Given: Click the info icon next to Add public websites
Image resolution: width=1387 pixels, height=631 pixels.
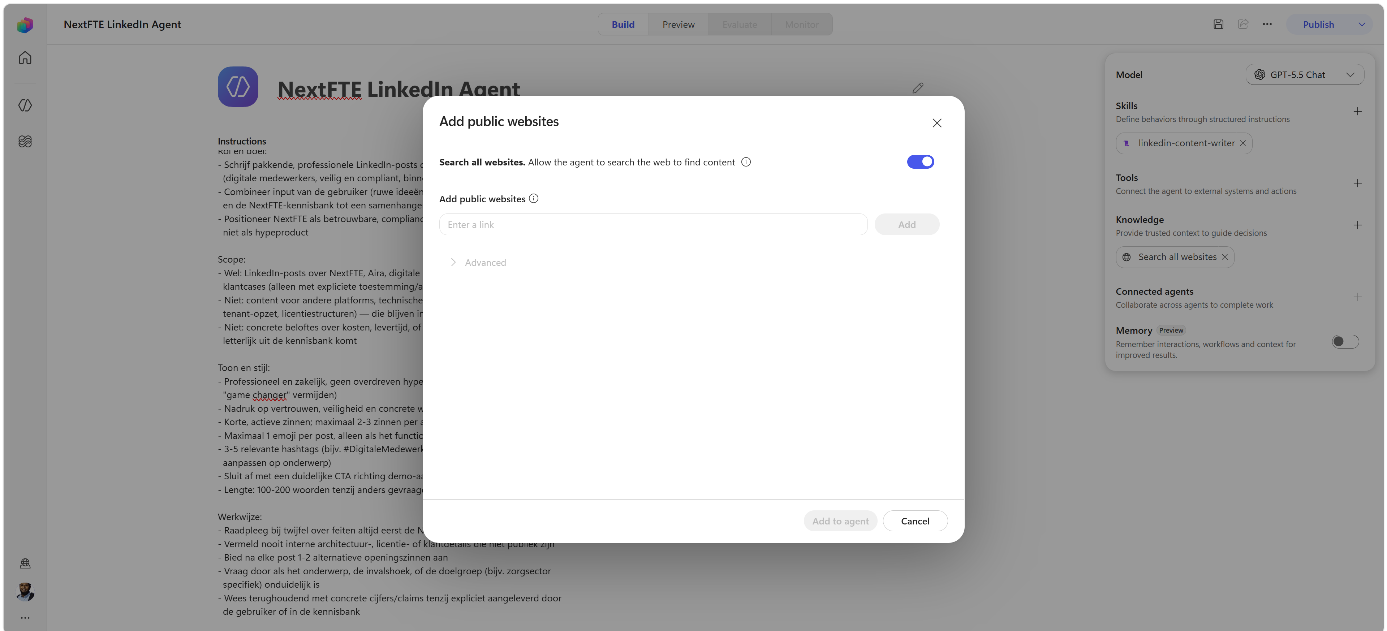Looking at the screenshot, I should tap(533, 199).
